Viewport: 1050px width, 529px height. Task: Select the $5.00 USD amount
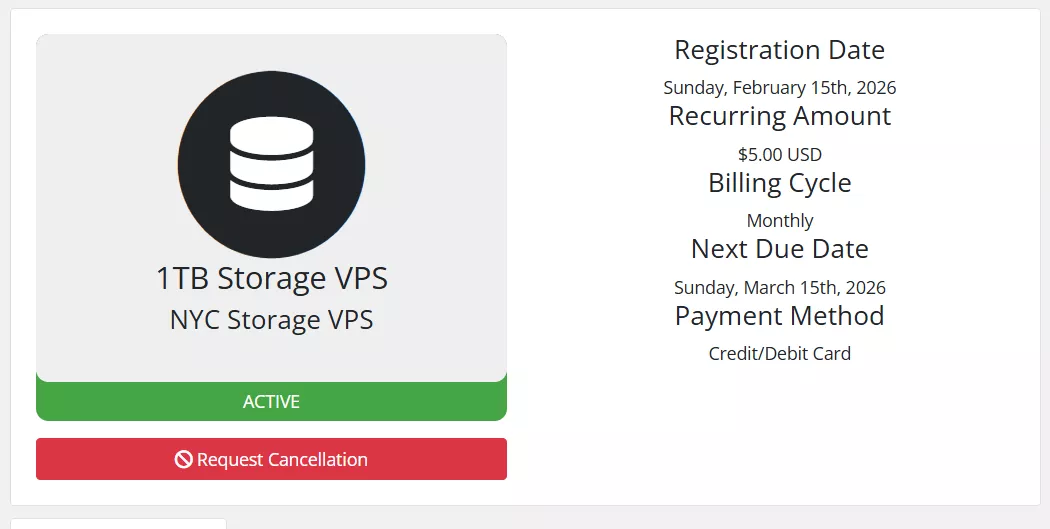click(779, 154)
